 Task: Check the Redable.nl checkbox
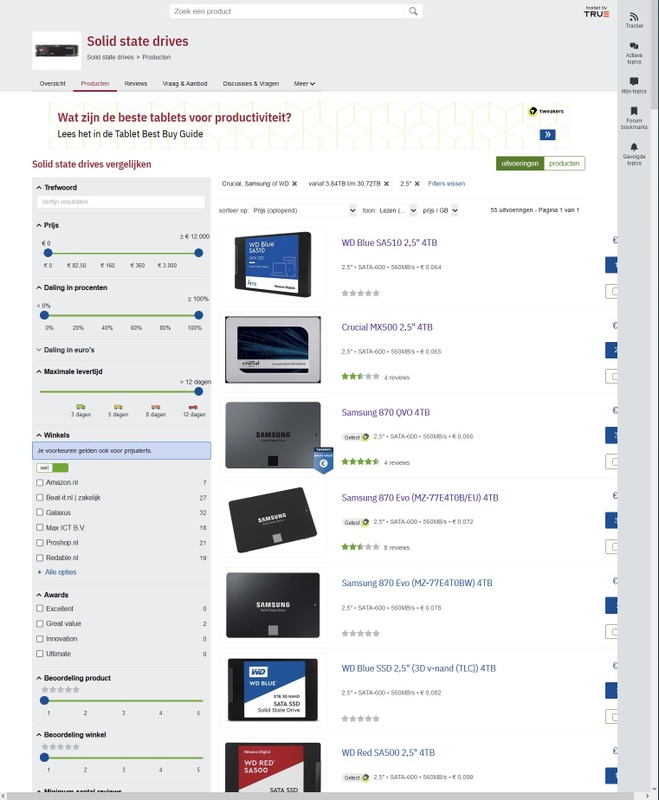[x=40, y=558]
